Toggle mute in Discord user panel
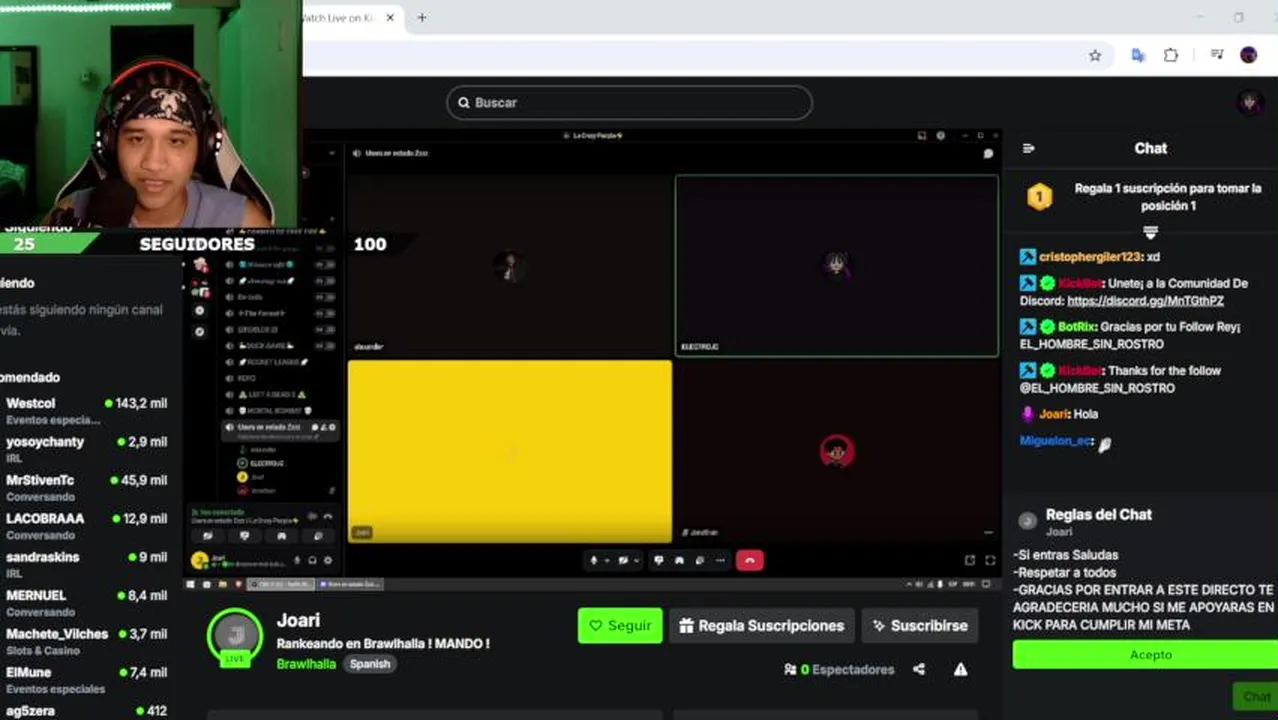Image resolution: width=1278 pixels, height=720 pixels. [297, 560]
